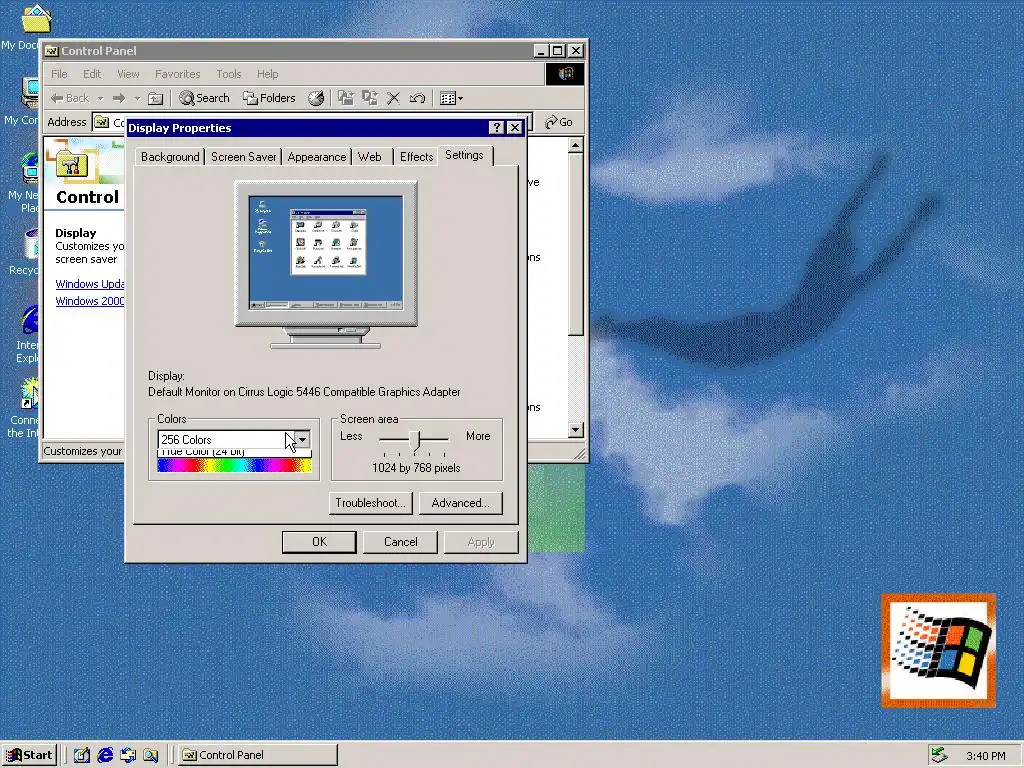The height and width of the screenshot is (768, 1024).
Task: Click the Screen area resolution slider thumb
Action: (x=415, y=440)
